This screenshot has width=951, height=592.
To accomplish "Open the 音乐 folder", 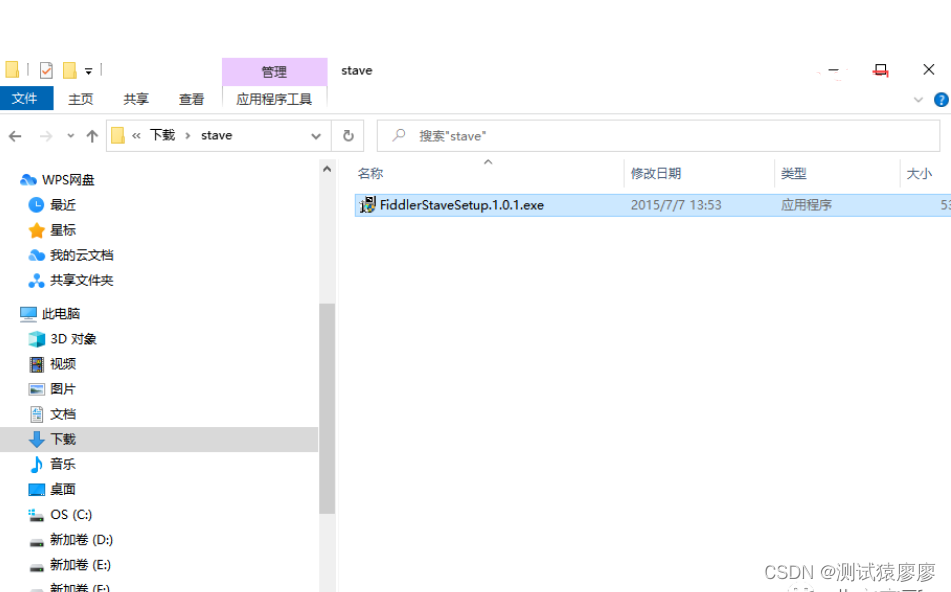I will [x=62, y=464].
